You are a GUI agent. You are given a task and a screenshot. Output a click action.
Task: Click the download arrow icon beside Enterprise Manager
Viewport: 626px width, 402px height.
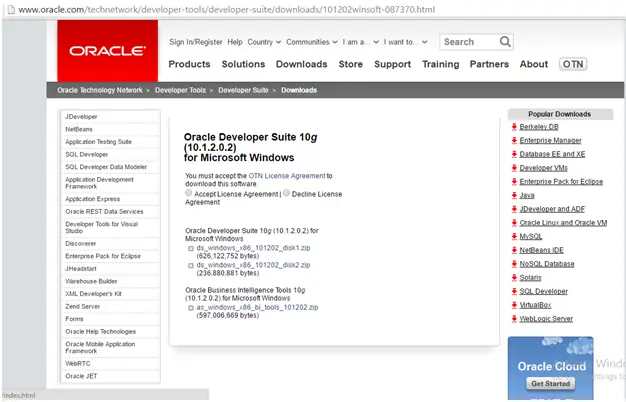point(514,141)
